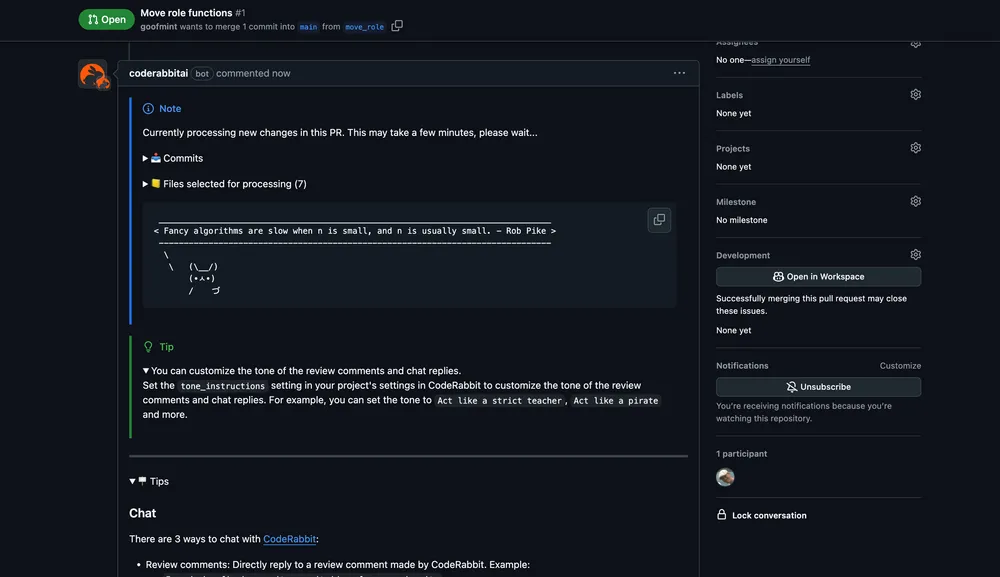This screenshot has height=577, width=1000.
Task: Open the Projects settings gear
Action: (915, 148)
